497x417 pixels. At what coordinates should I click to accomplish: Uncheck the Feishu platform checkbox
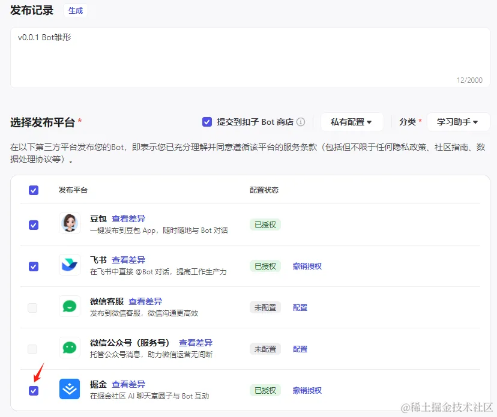coord(34,267)
